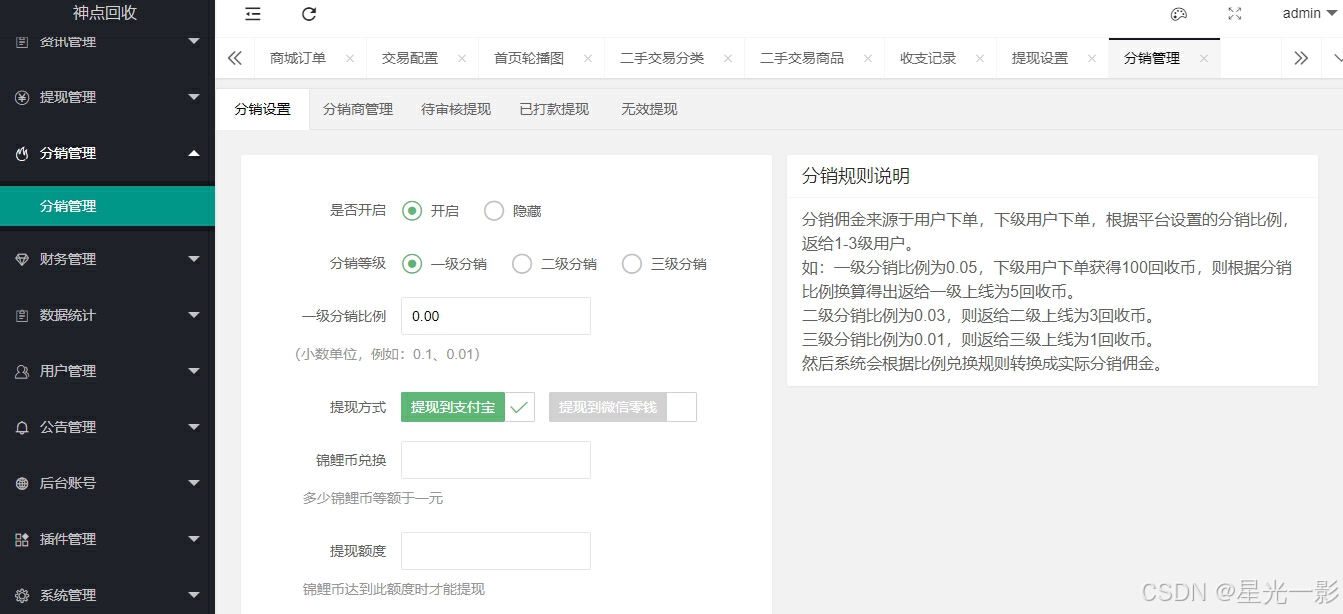Click the 锦鲤币兑换 input field
Screen dimensions: 1343x614
coord(496,460)
